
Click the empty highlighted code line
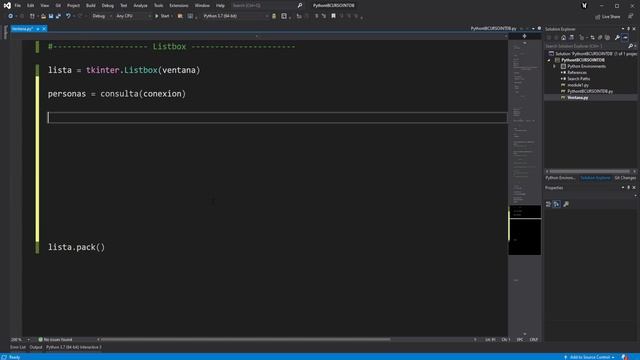[277, 118]
